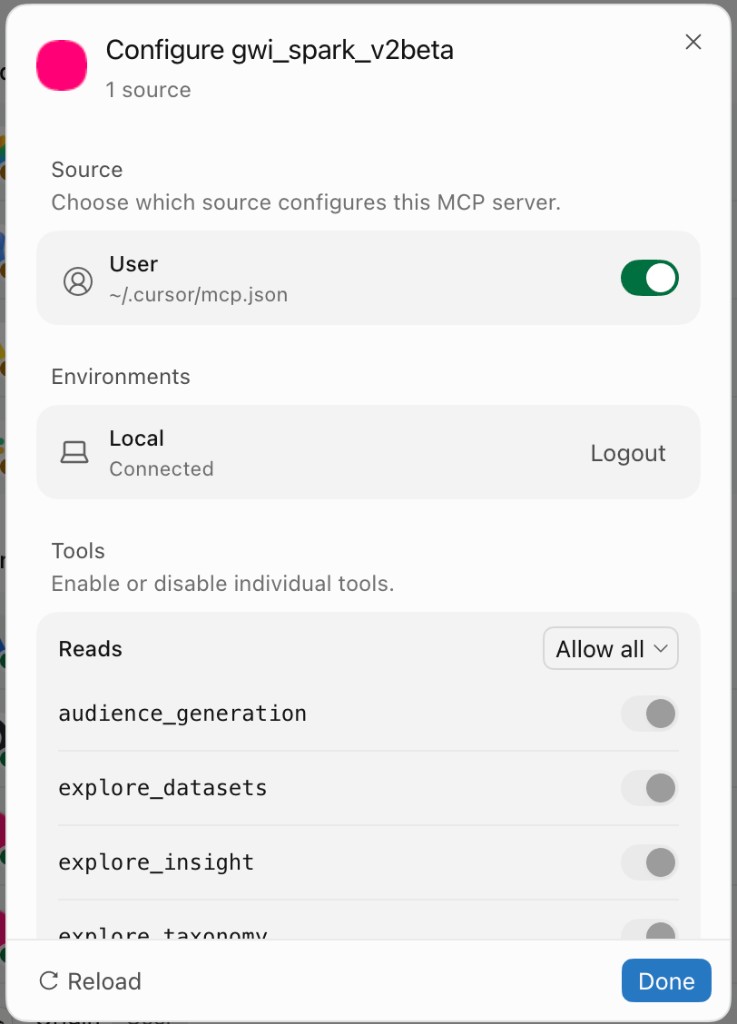This screenshot has width=737, height=1024.
Task: Enable the audience_generation tool toggle
Action: (650, 713)
